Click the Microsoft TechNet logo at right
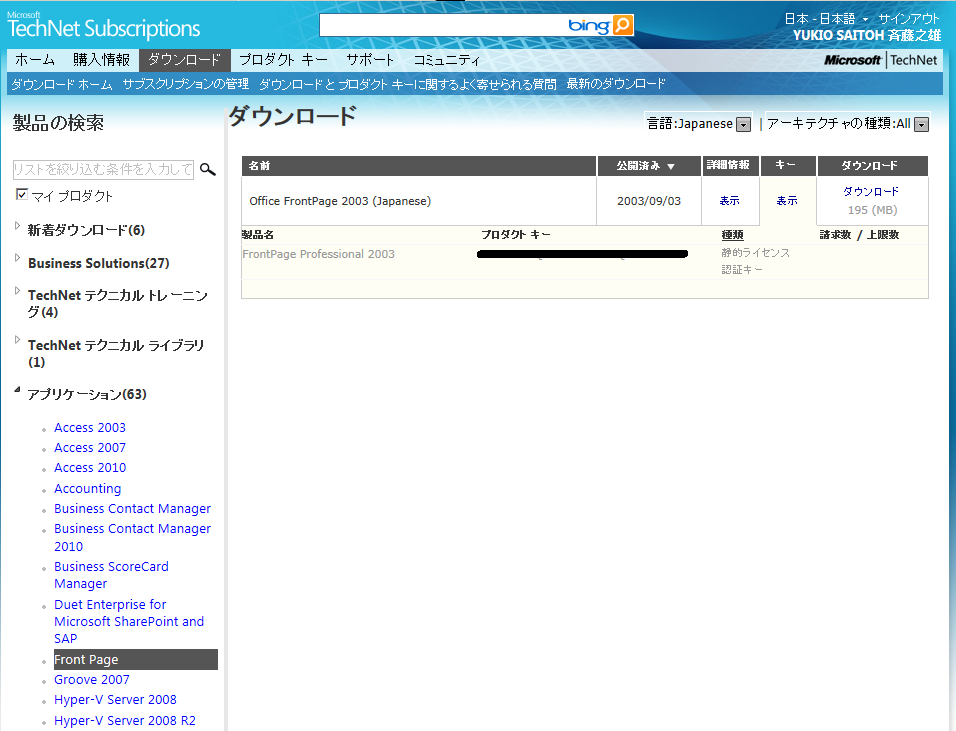 click(881, 60)
